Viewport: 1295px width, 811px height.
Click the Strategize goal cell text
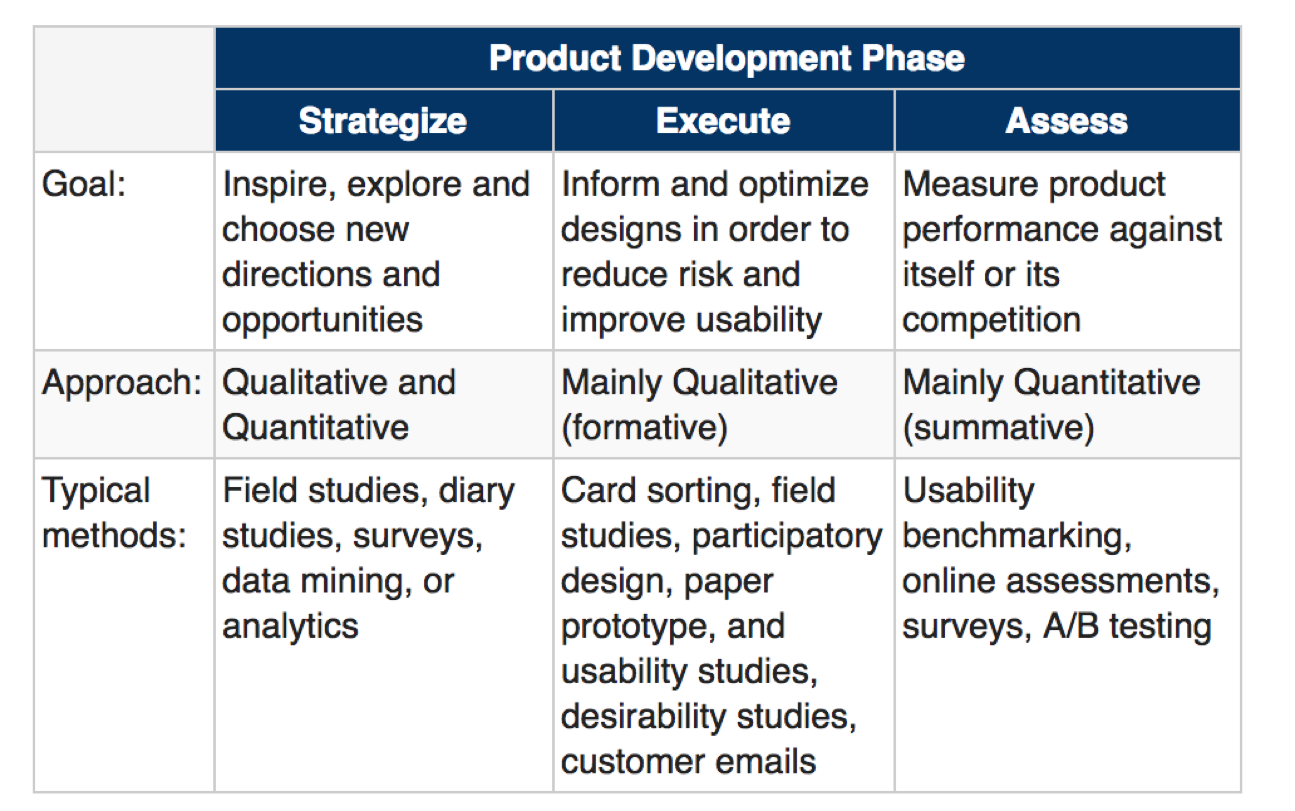[376, 252]
